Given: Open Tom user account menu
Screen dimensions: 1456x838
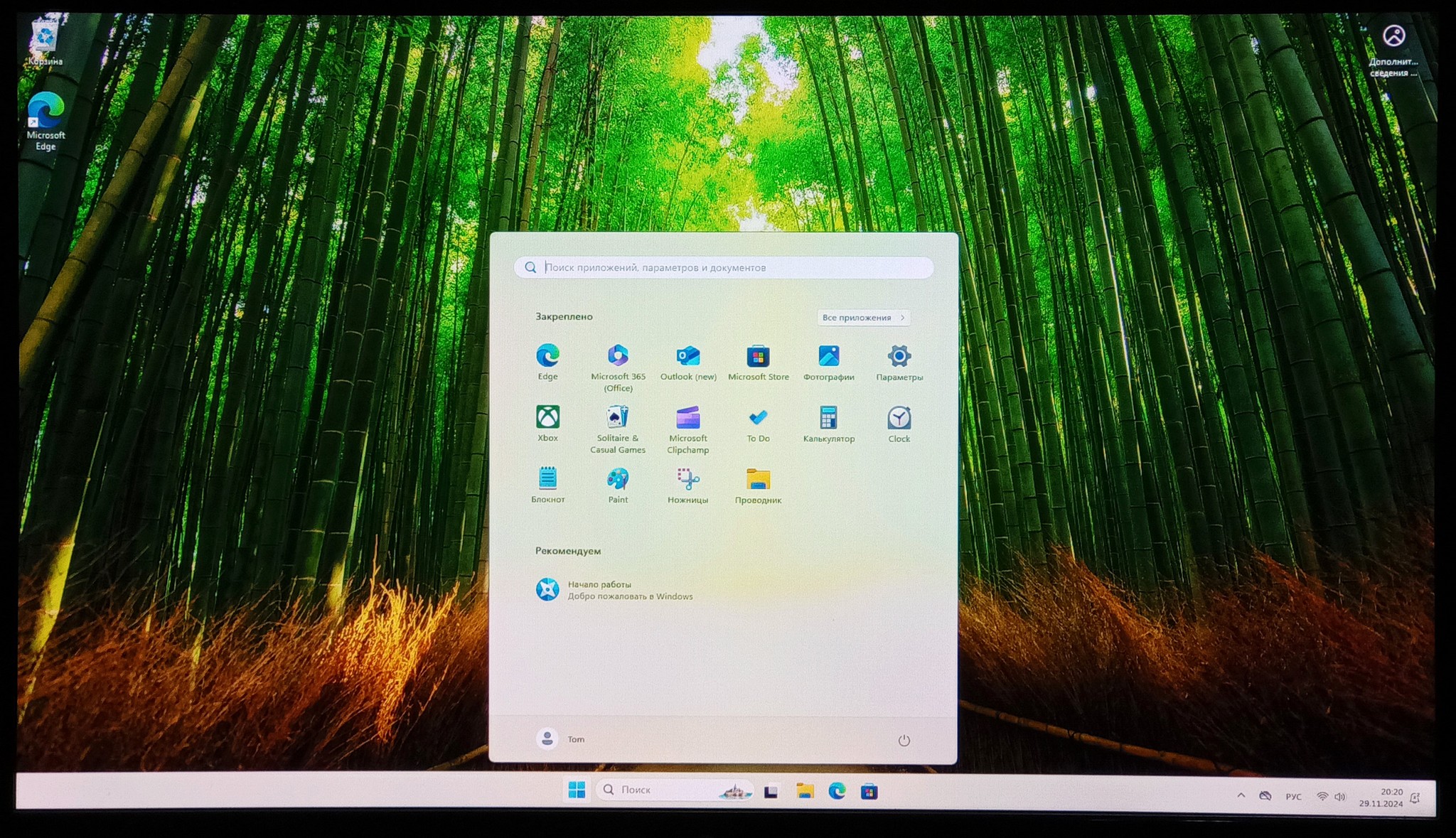Looking at the screenshot, I should 560,739.
